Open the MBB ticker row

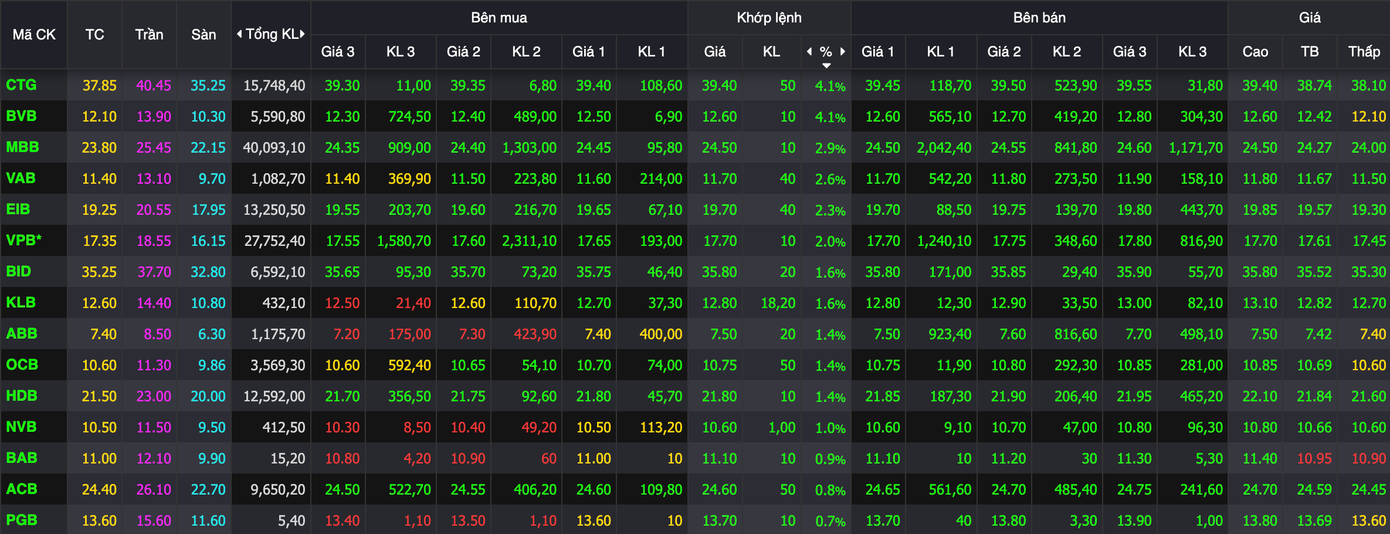[22, 148]
